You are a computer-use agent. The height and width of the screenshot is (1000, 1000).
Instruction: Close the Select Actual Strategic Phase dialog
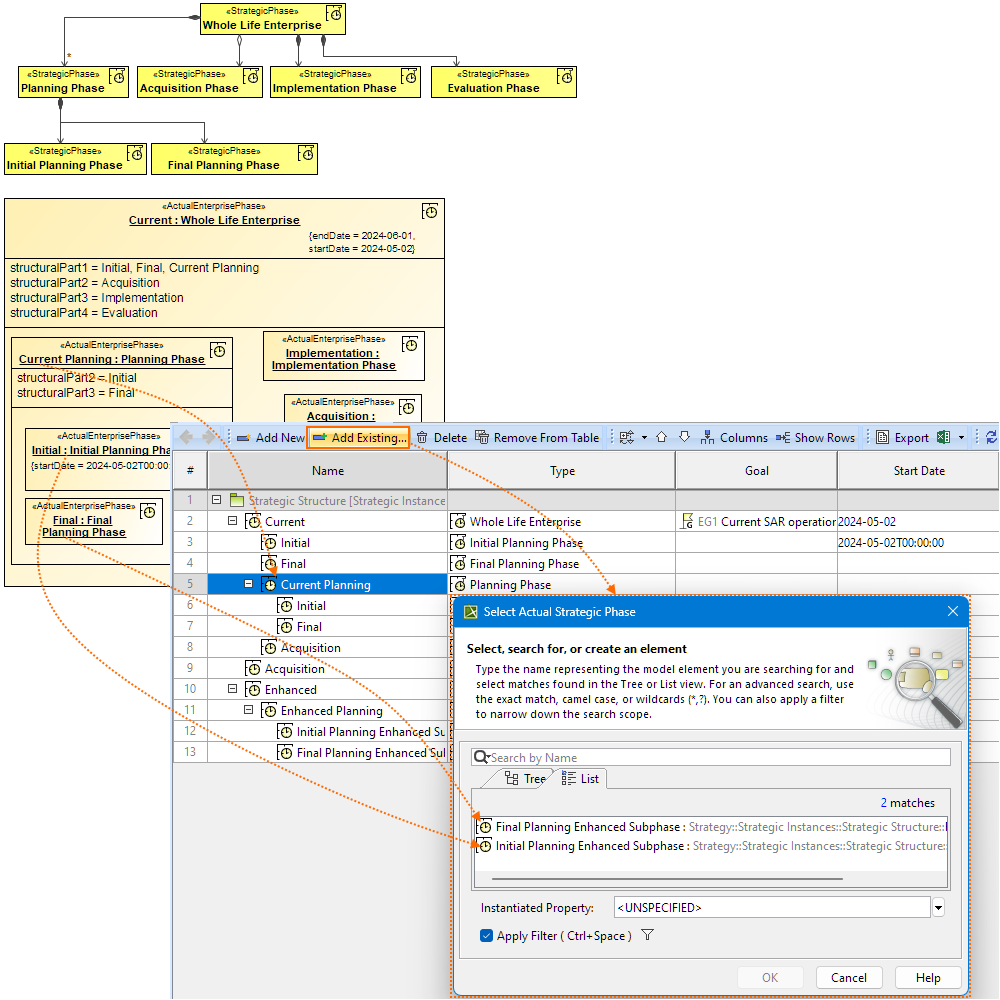(x=953, y=612)
